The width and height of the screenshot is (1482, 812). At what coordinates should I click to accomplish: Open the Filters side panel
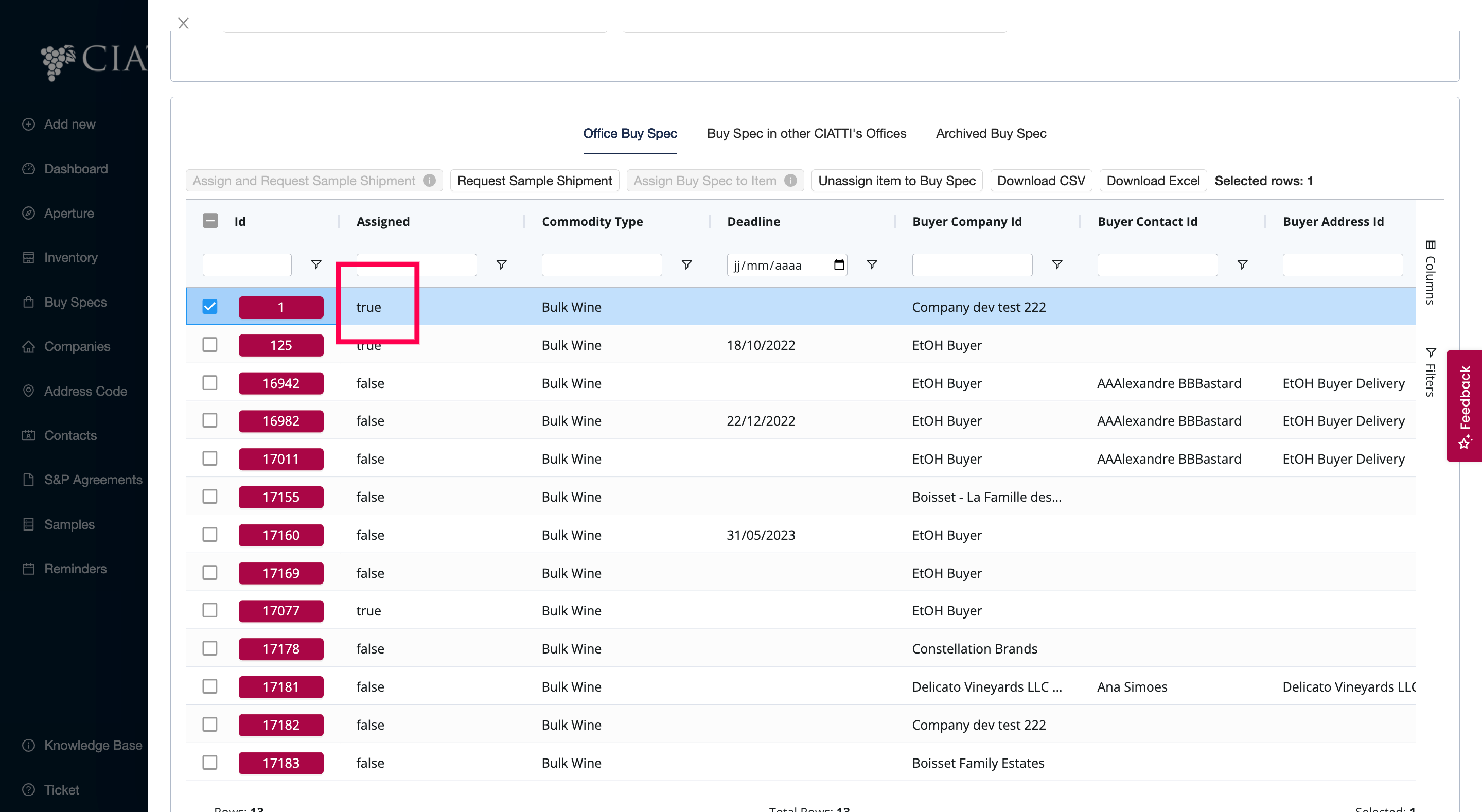coord(1430,373)
